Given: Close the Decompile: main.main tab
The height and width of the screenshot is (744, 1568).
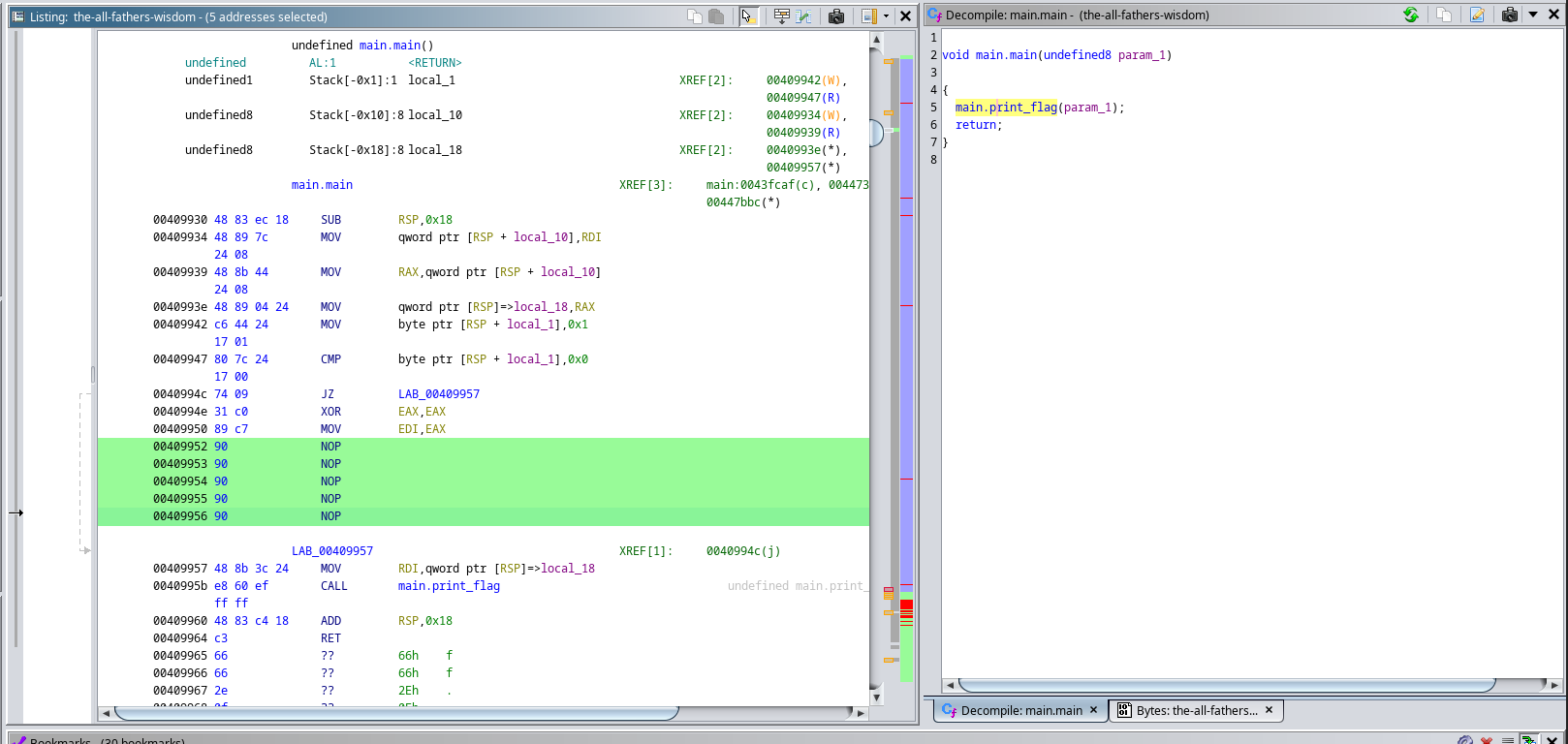Looking at the screenshot, I should click(x=1093, y=710).
